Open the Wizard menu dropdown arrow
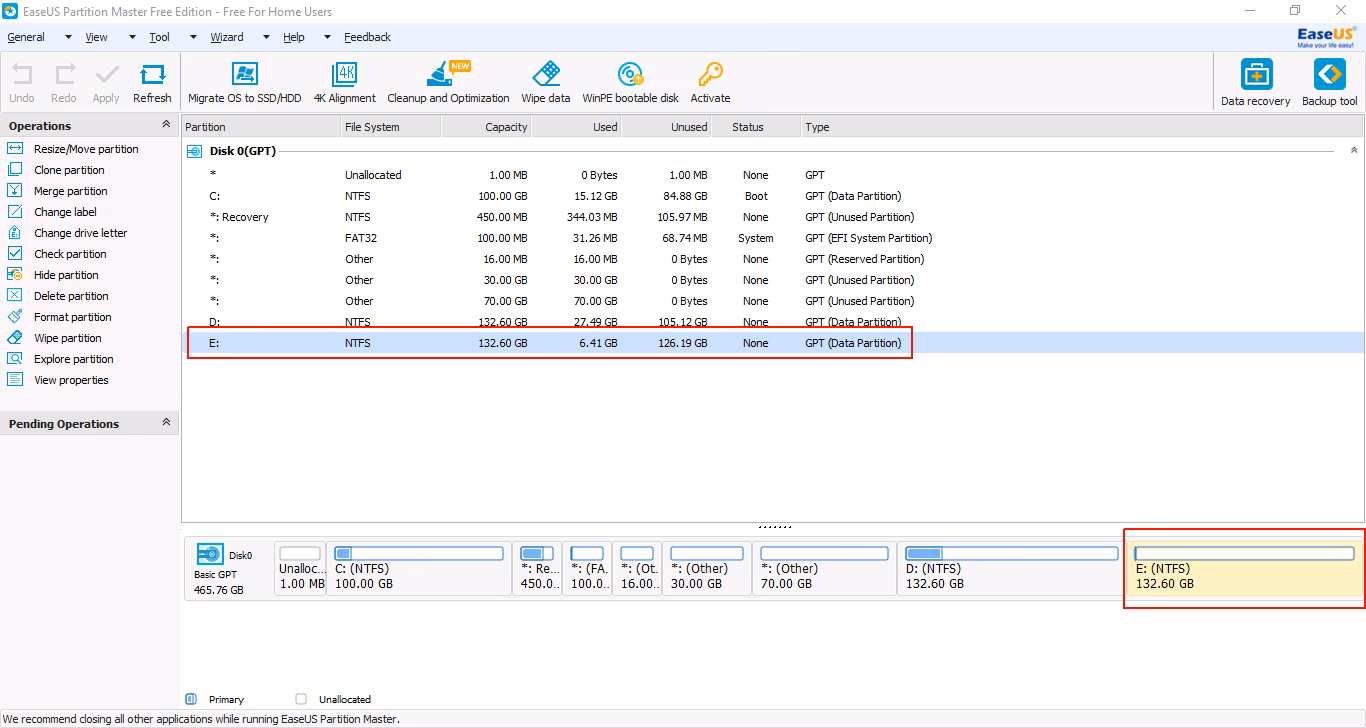The width and height of the screenshot is (1366, 728). click(x=266, y=37)
